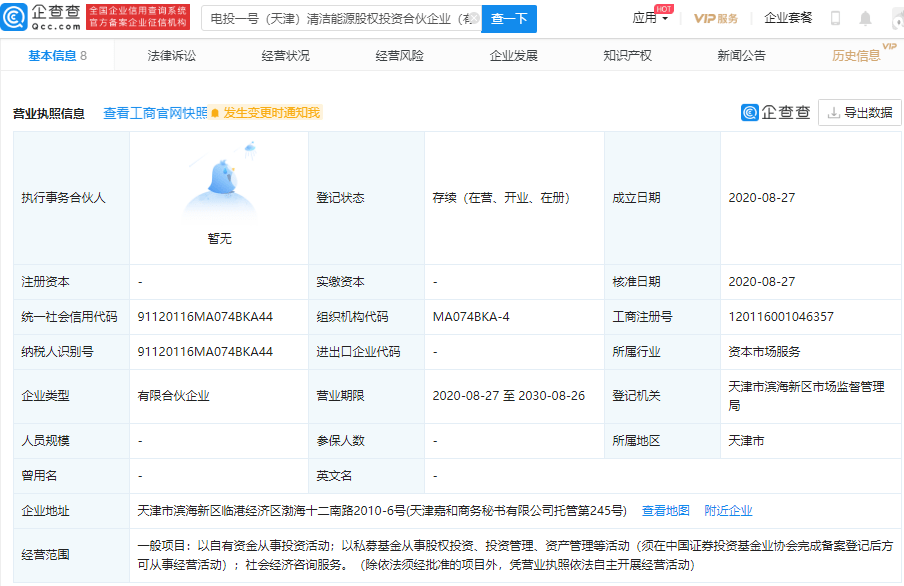Open 查看地图 to view company location

tap(666, 510)
